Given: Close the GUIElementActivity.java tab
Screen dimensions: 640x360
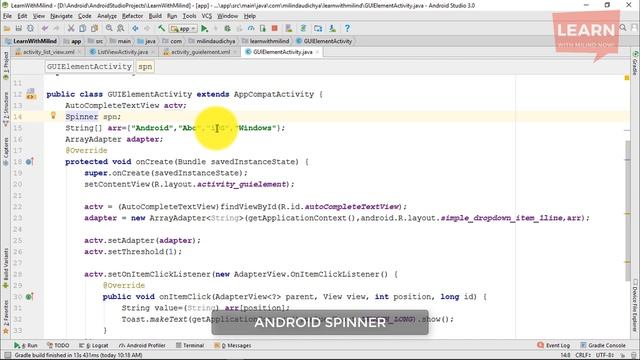Looking at the screenshot, I should 318,52.
